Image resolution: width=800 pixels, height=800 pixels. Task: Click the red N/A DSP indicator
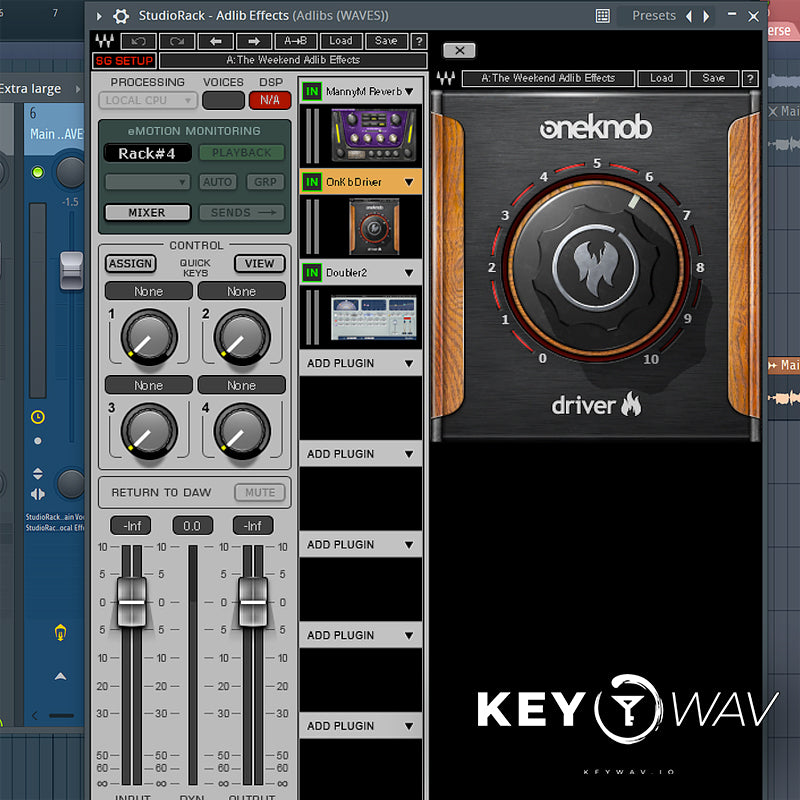[270, 100]
